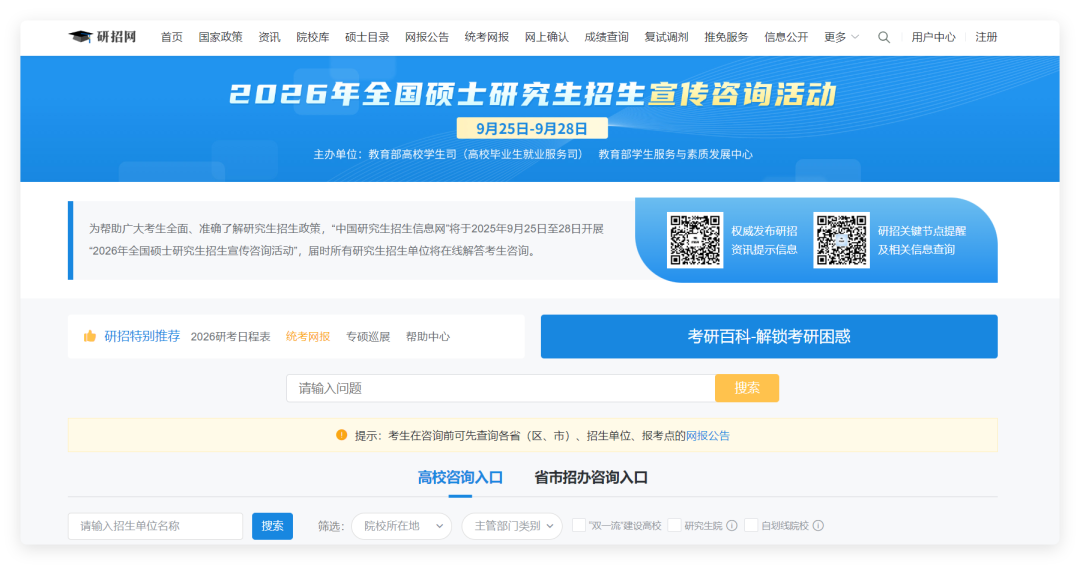Open 复试调剂 in the navigation bar
This screenshot has height=565, width=1080.
[667, 37]
